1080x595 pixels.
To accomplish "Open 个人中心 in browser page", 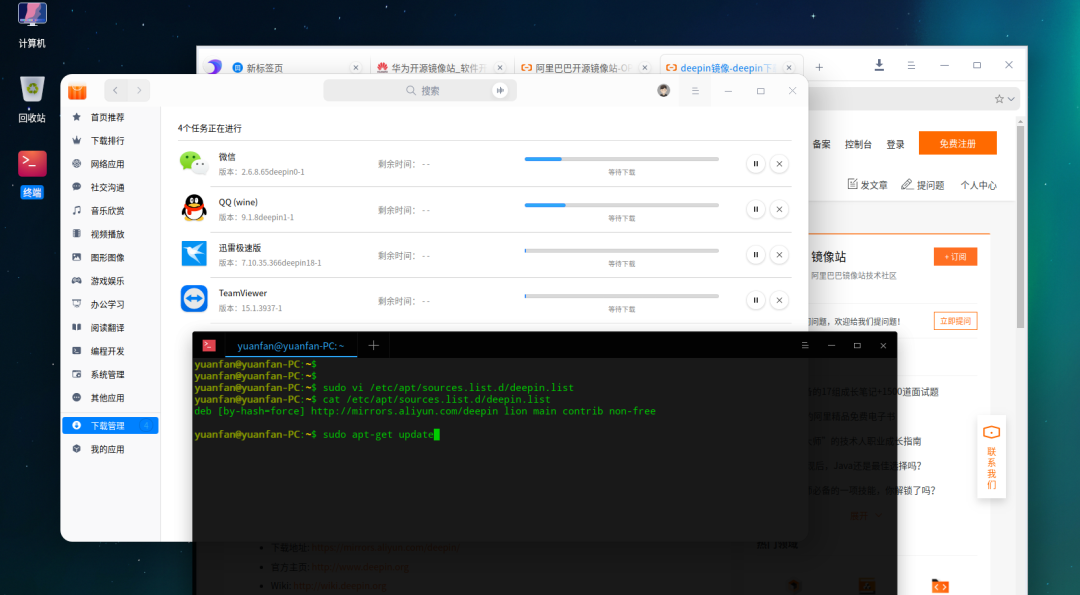I will [979, 185].
